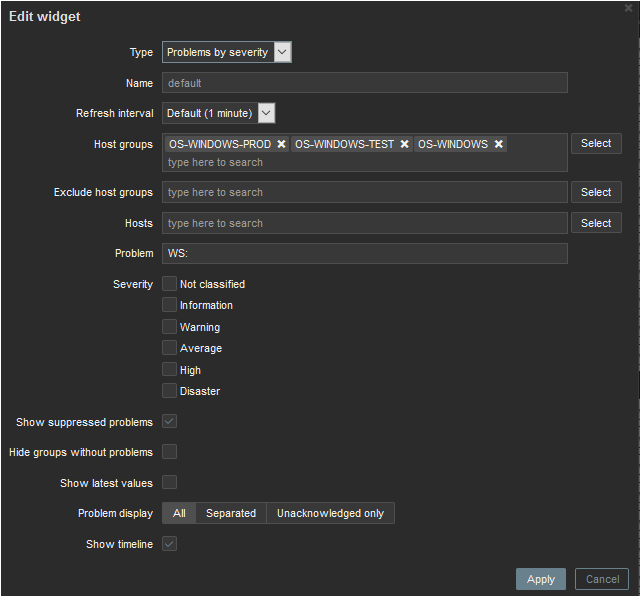641x597 pixels.
Task: Toggle Show latest values checkbox
Action: pos(170,483)
